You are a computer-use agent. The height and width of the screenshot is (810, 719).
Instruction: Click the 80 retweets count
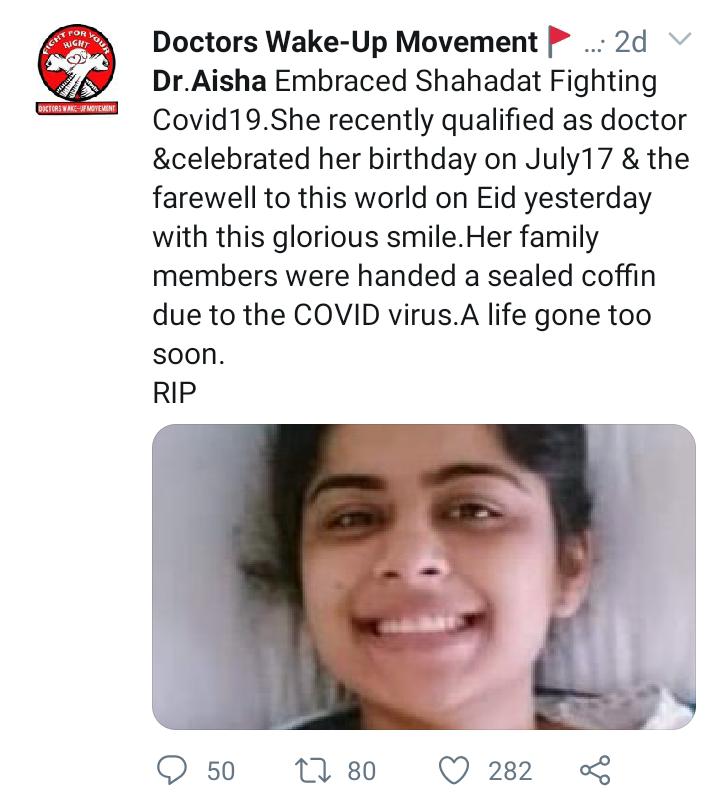pyautogui.click(x=362, y=771)
